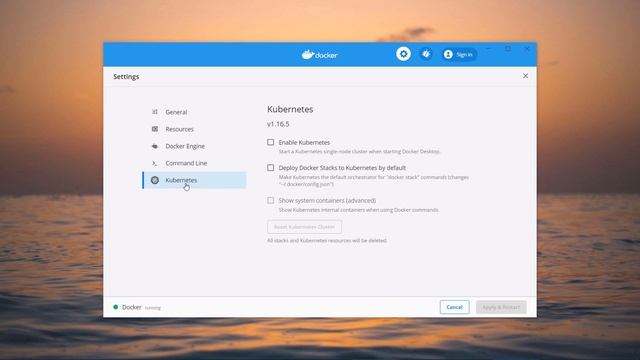The image size is (640, 360).
Task: Check Show system containers (advanced)
Action: (x=271, y=200)
